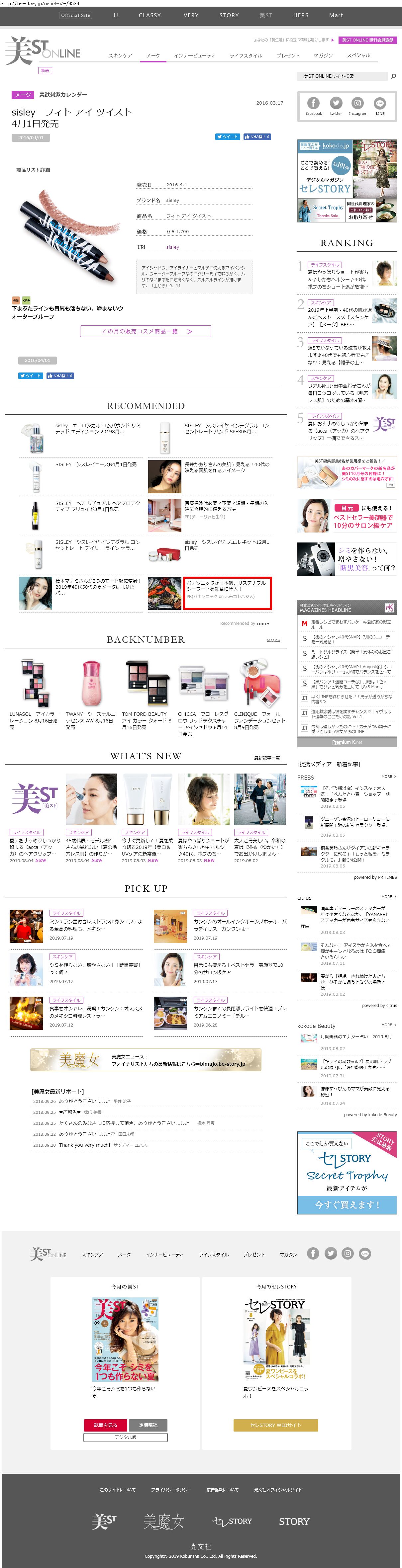Open the 今月の美ST magazine cover
Viewport: 402px width, 1568px height.
(x=126, y=1339)
